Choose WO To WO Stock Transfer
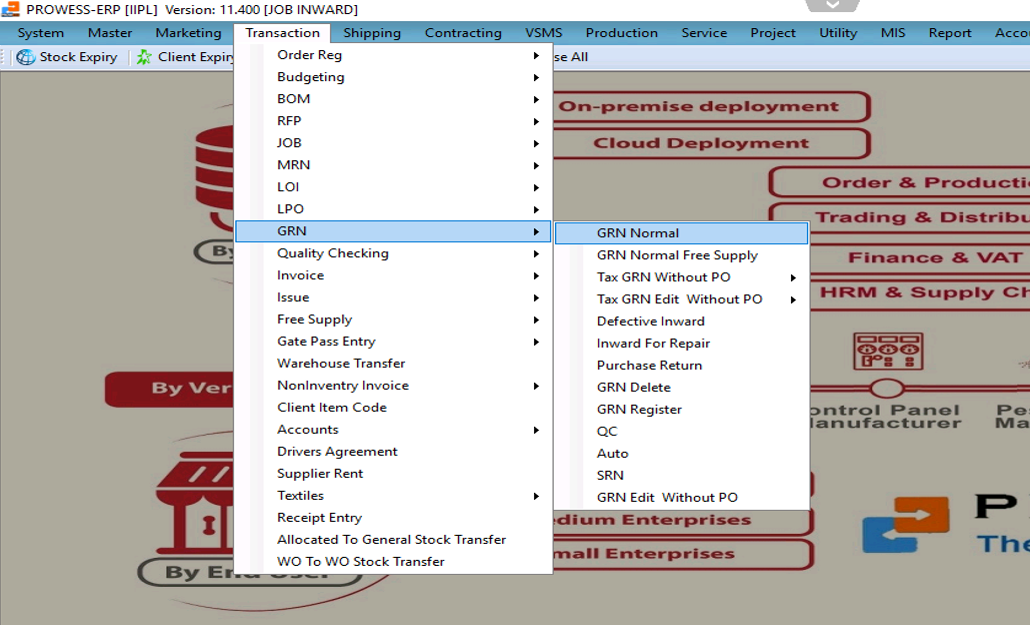This screenshot has width=1030, height=625. tap(360, 561)
